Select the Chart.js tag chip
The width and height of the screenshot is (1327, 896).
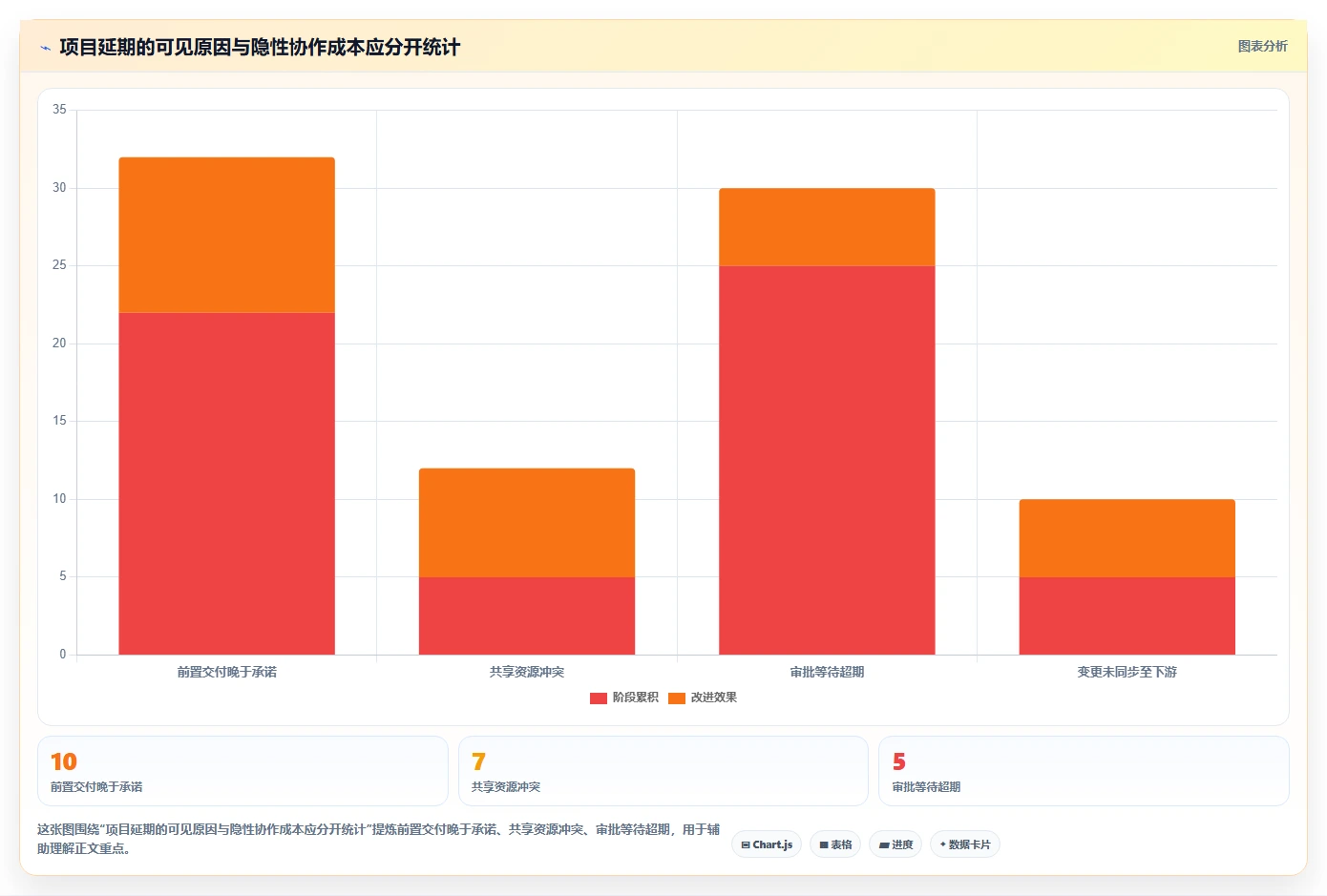tap(767, 844)
